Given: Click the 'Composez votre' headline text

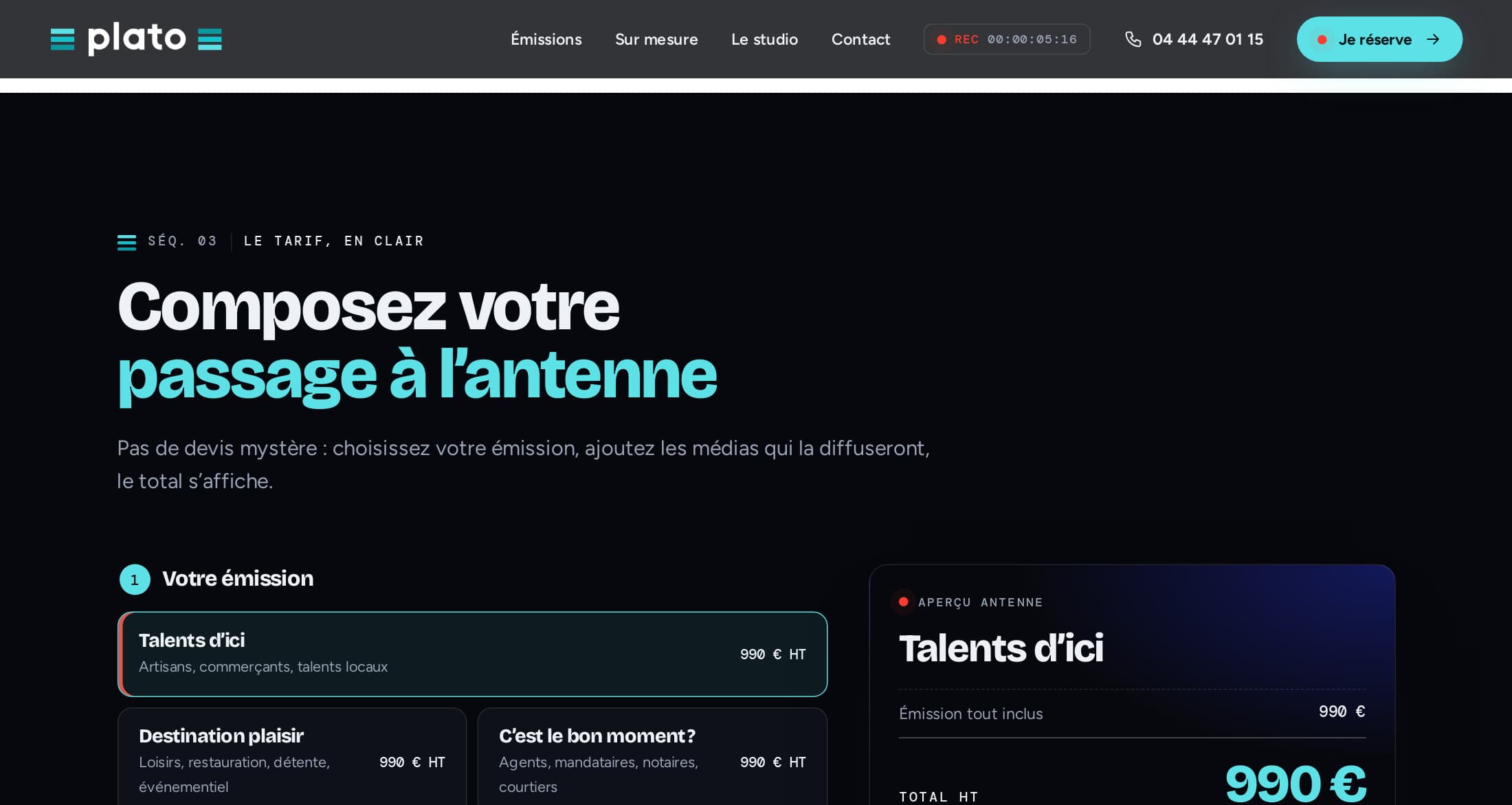Looking at the screenshot, I should click(x=368, y=307).
